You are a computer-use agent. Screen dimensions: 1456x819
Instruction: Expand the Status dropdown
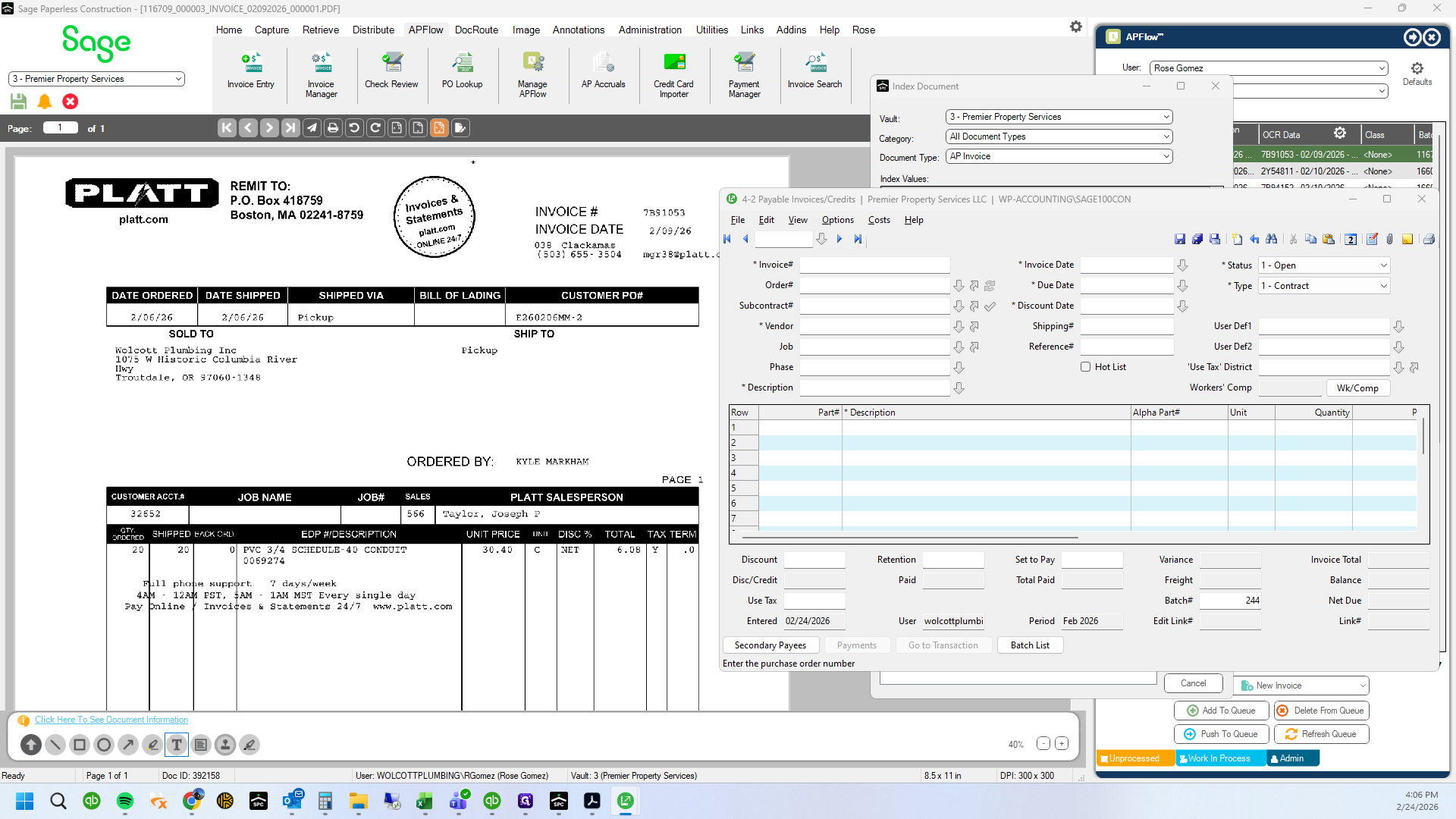(1324, 265)
